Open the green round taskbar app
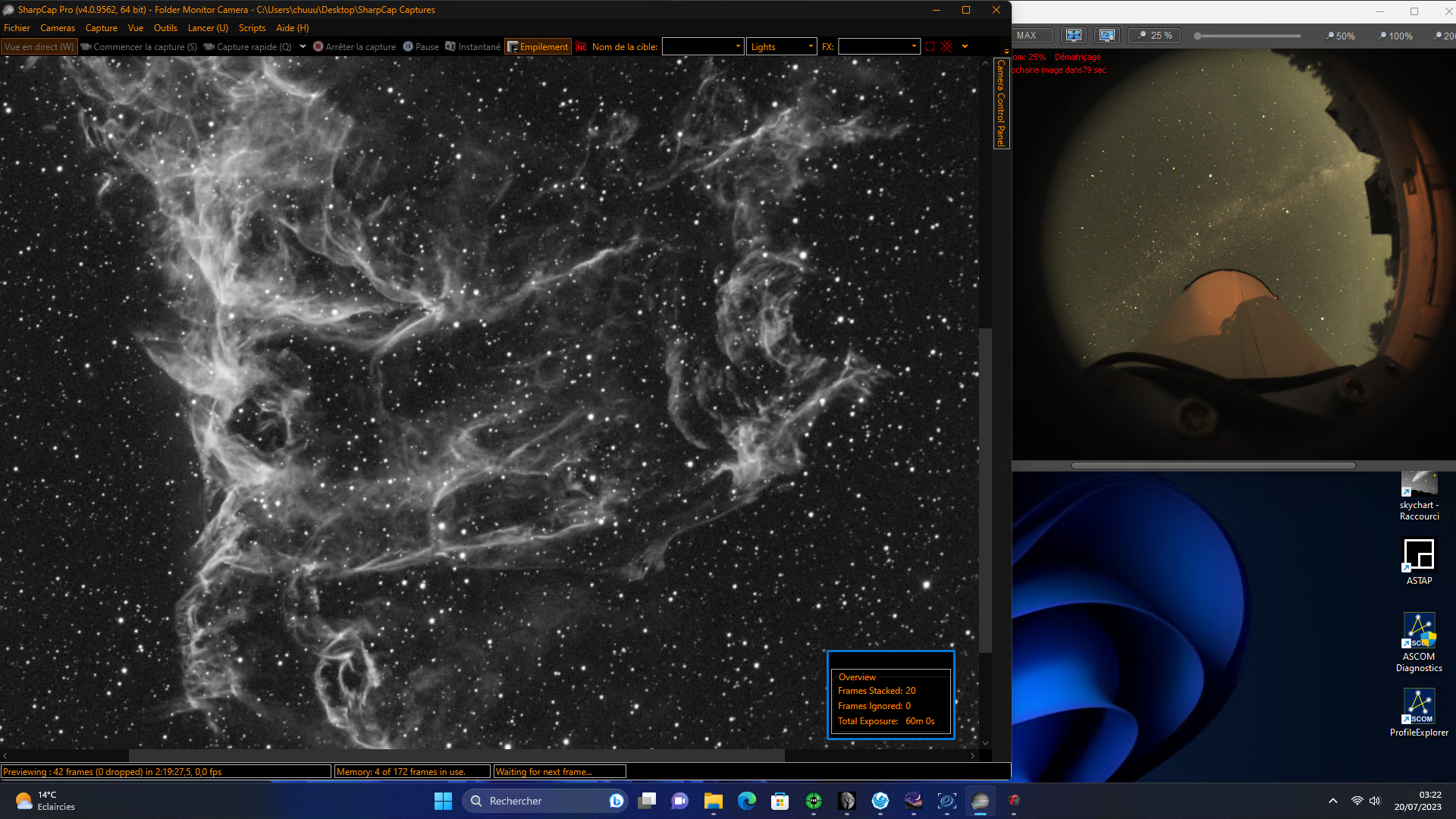Image resolution: width=1456 pixels, height=819 pixels. [x=814, y=801]
